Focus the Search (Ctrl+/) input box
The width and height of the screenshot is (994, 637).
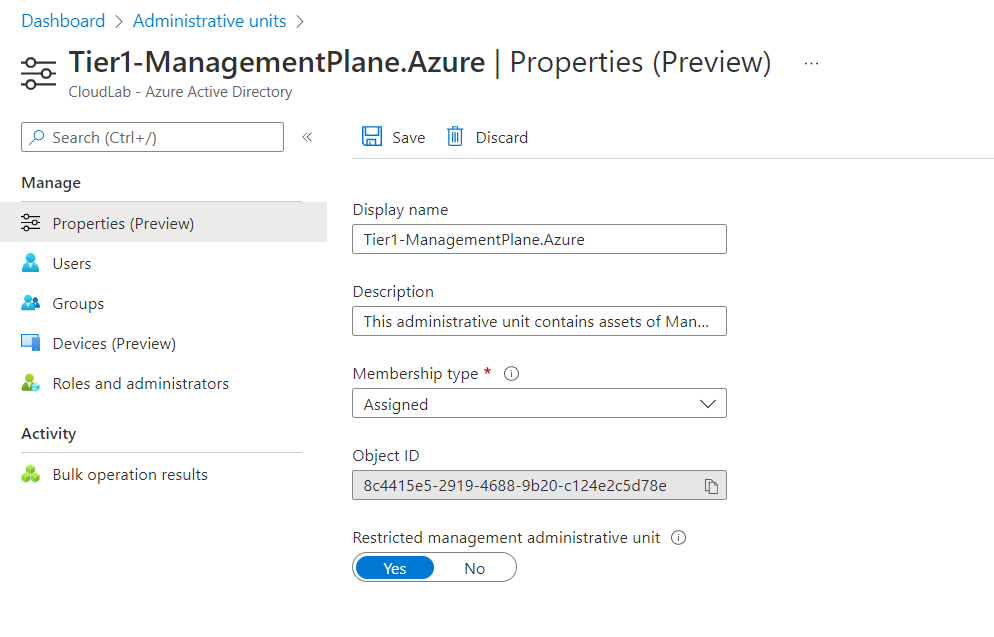coord(152,137)
